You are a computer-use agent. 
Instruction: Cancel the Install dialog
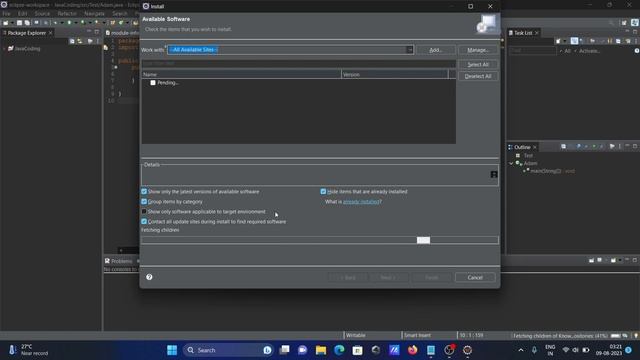point(475,278)
